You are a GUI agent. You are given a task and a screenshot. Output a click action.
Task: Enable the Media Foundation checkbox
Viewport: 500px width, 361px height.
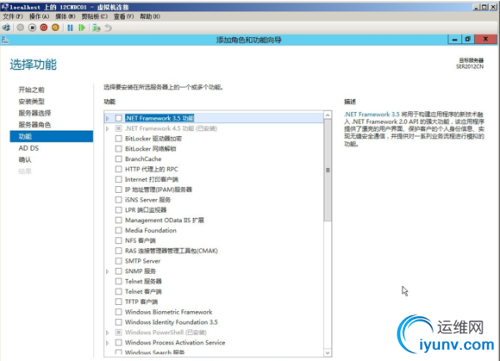coord(118,230)
